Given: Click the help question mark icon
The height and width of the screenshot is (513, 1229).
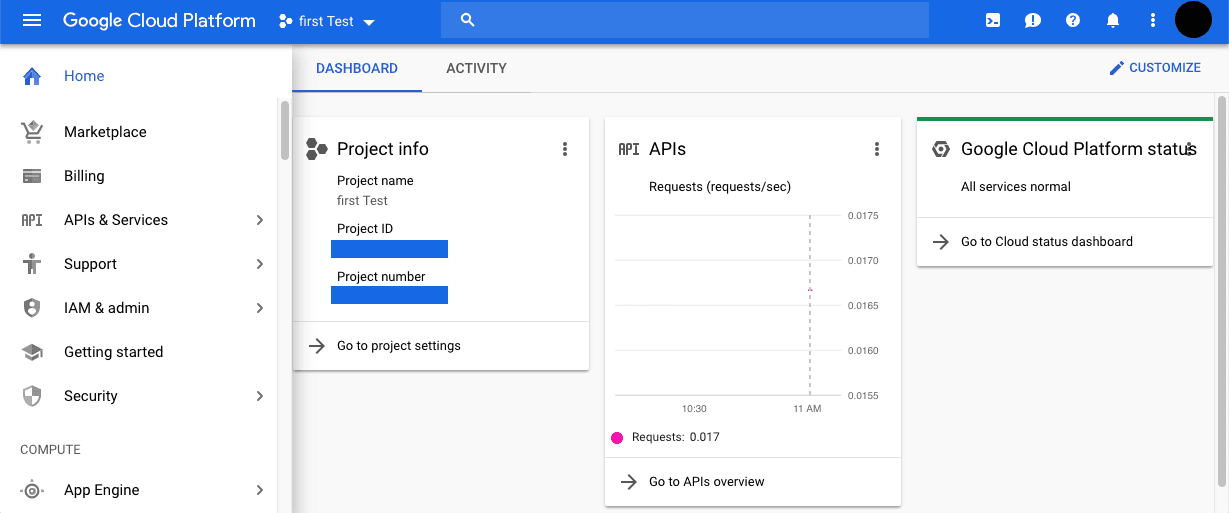Looking at the screenshot, I should (x=1073, y=21).
